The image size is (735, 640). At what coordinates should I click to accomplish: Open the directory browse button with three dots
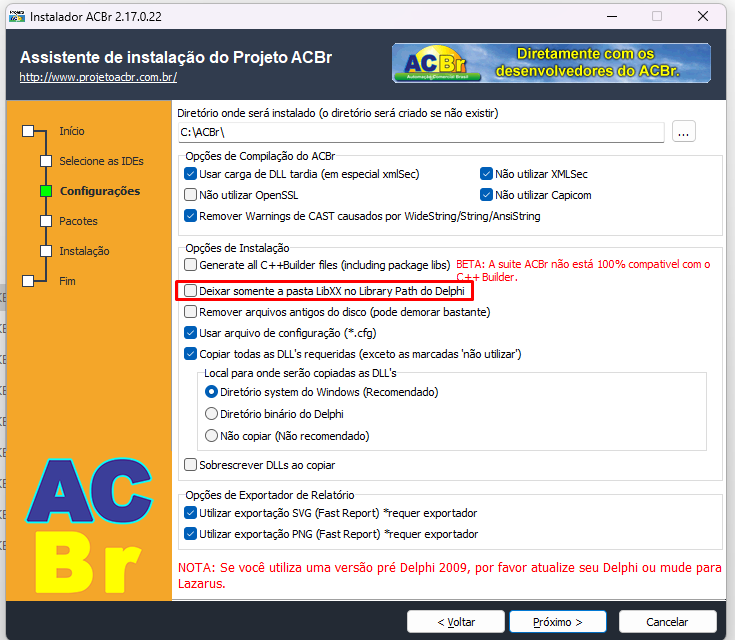coord(683,131)
